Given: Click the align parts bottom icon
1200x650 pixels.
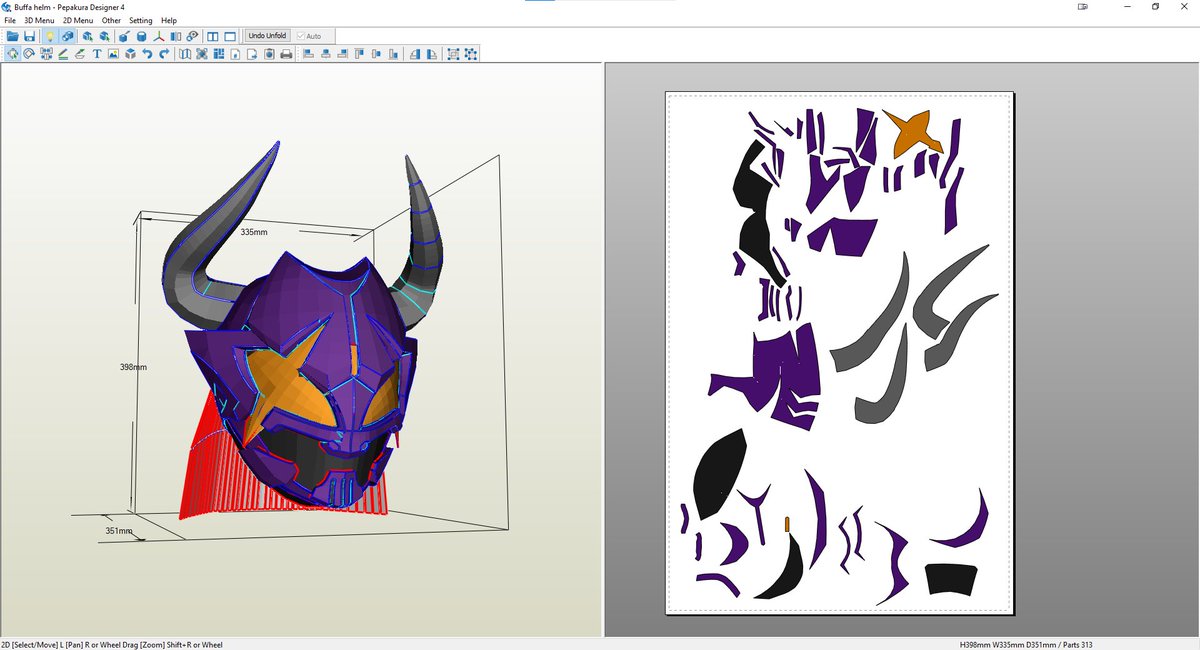Looking at the screenshot, I should point(393,53).
